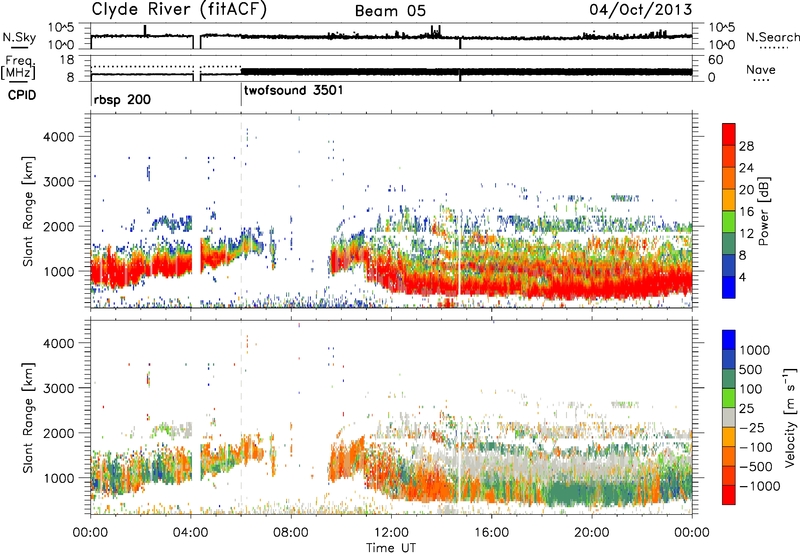Click the light green segment of the Power colorbar
Screen dimensions: 800x554
click(729, 222)
